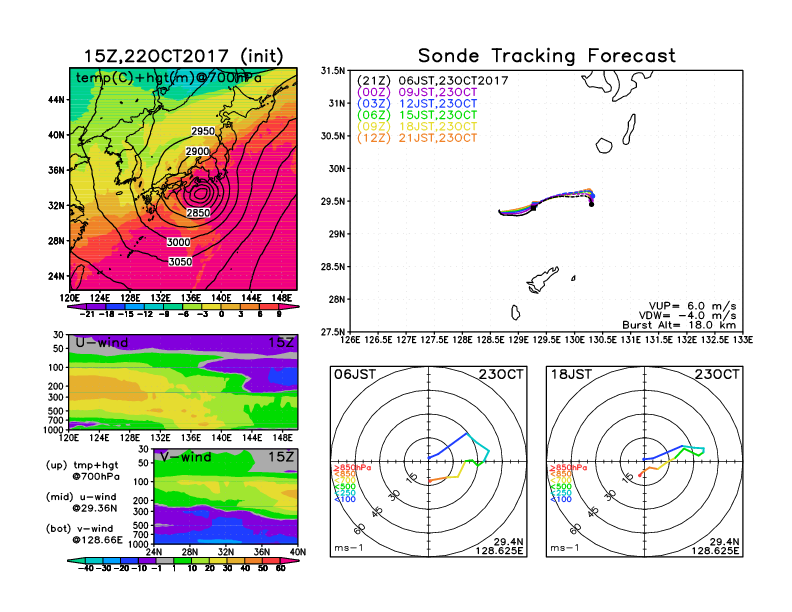Click the '-21' label on temperature color bar
The image size is (792, 612).
coord(87,314)
